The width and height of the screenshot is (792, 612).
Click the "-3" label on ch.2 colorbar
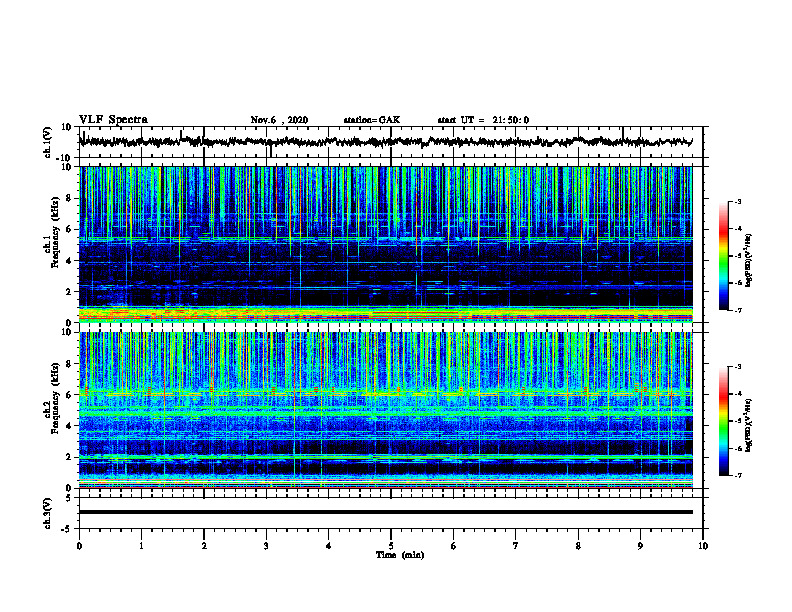pyautogui.click(x=738, y=367)
